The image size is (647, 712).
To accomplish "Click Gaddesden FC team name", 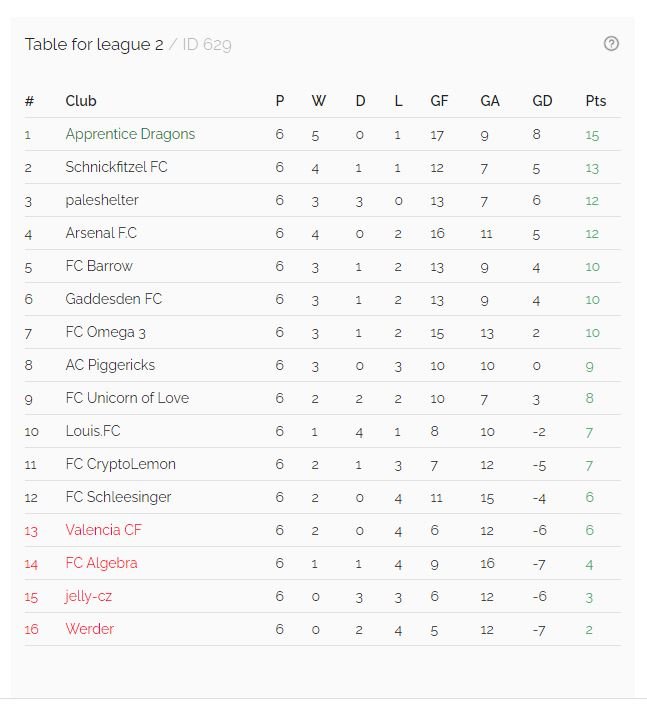I will point(114,299).
